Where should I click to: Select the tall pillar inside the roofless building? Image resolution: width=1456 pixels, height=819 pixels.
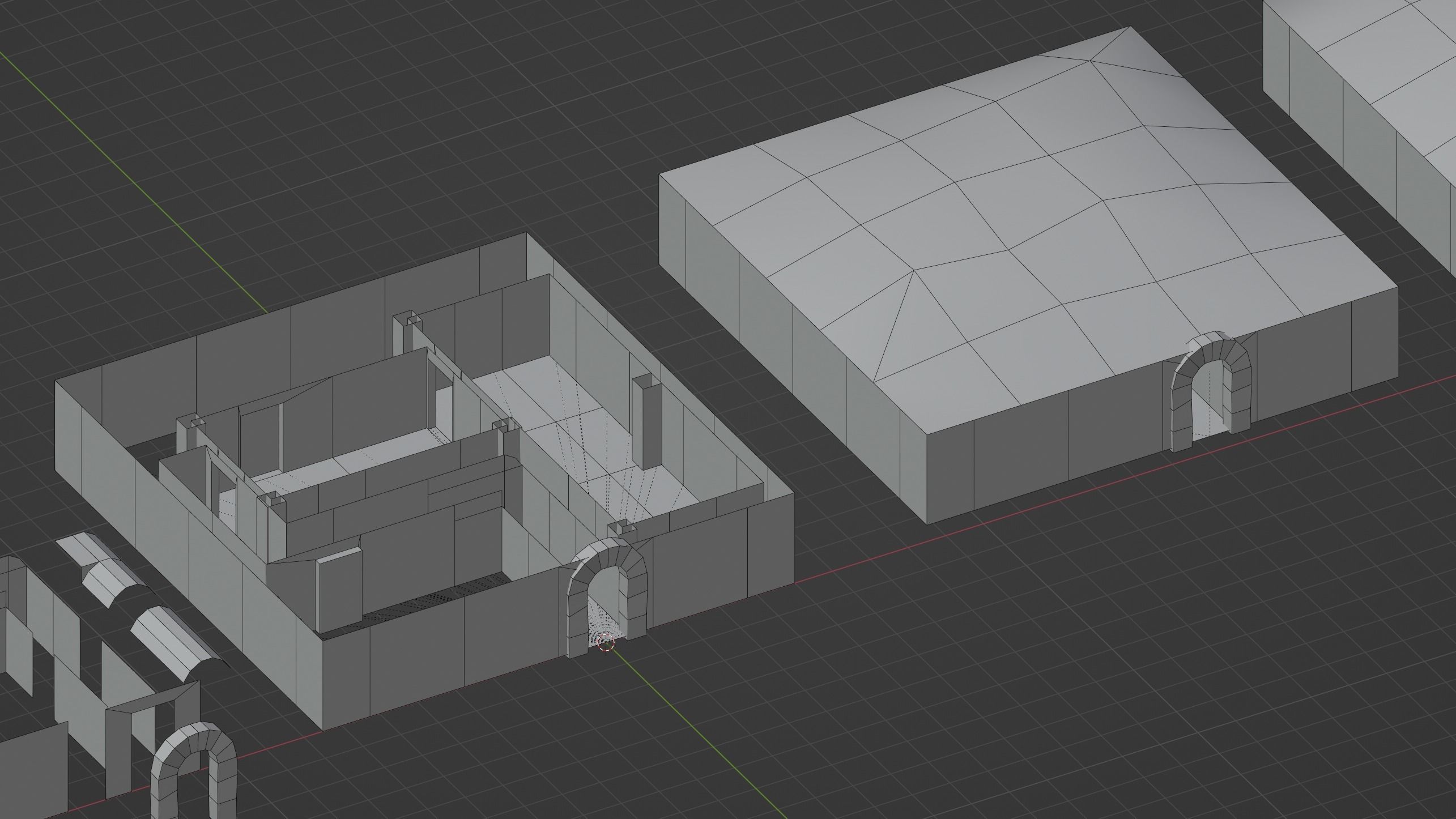(x=646, y=421)
